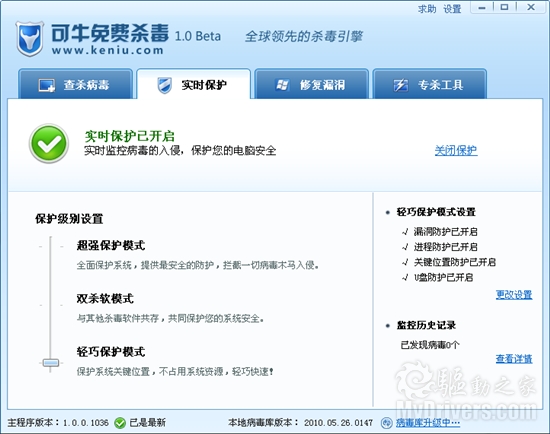
Task: Select 双杀软模式 level
Action: point(105,299)
